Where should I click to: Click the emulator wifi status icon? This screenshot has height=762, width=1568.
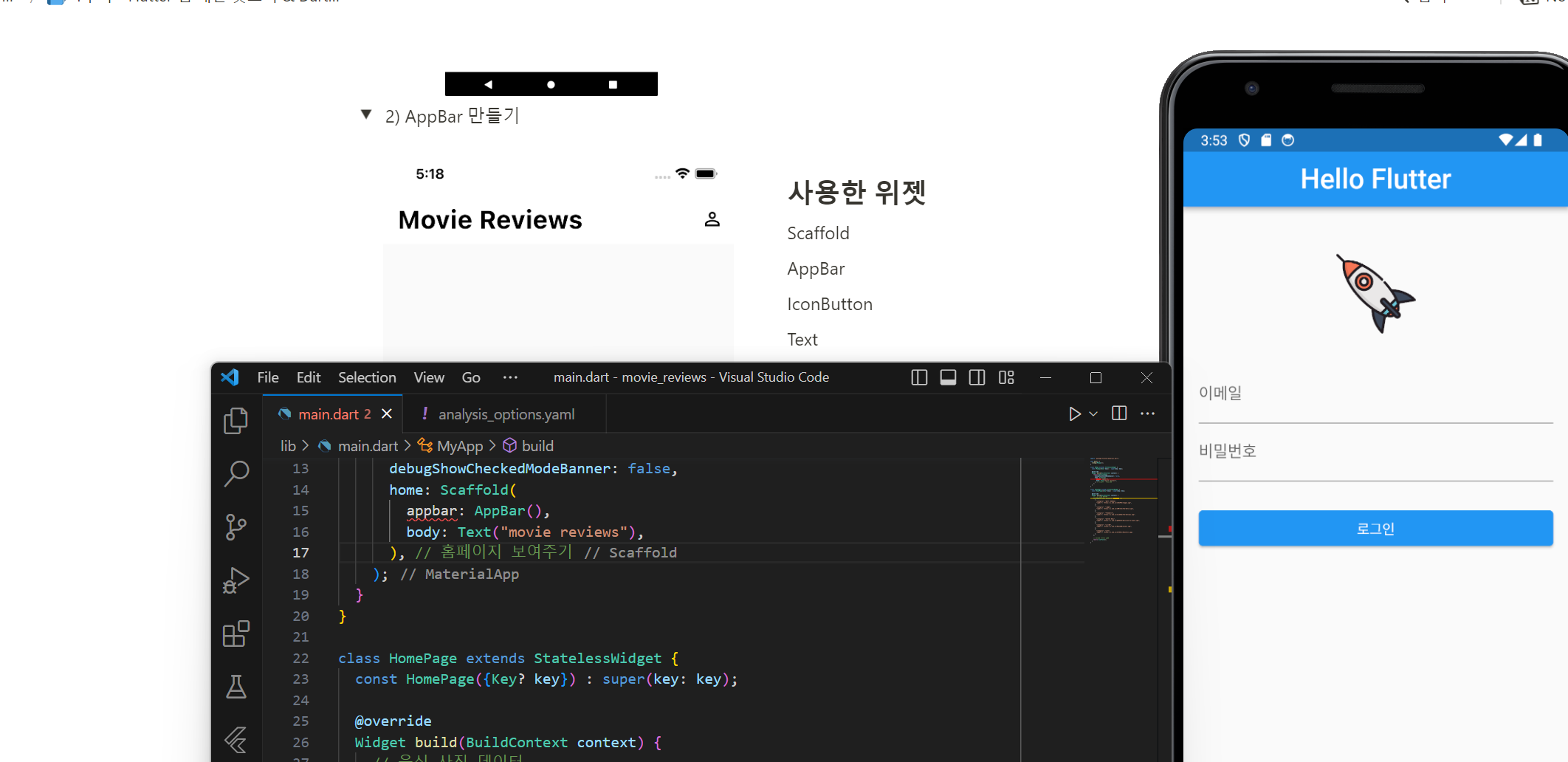1505,140
